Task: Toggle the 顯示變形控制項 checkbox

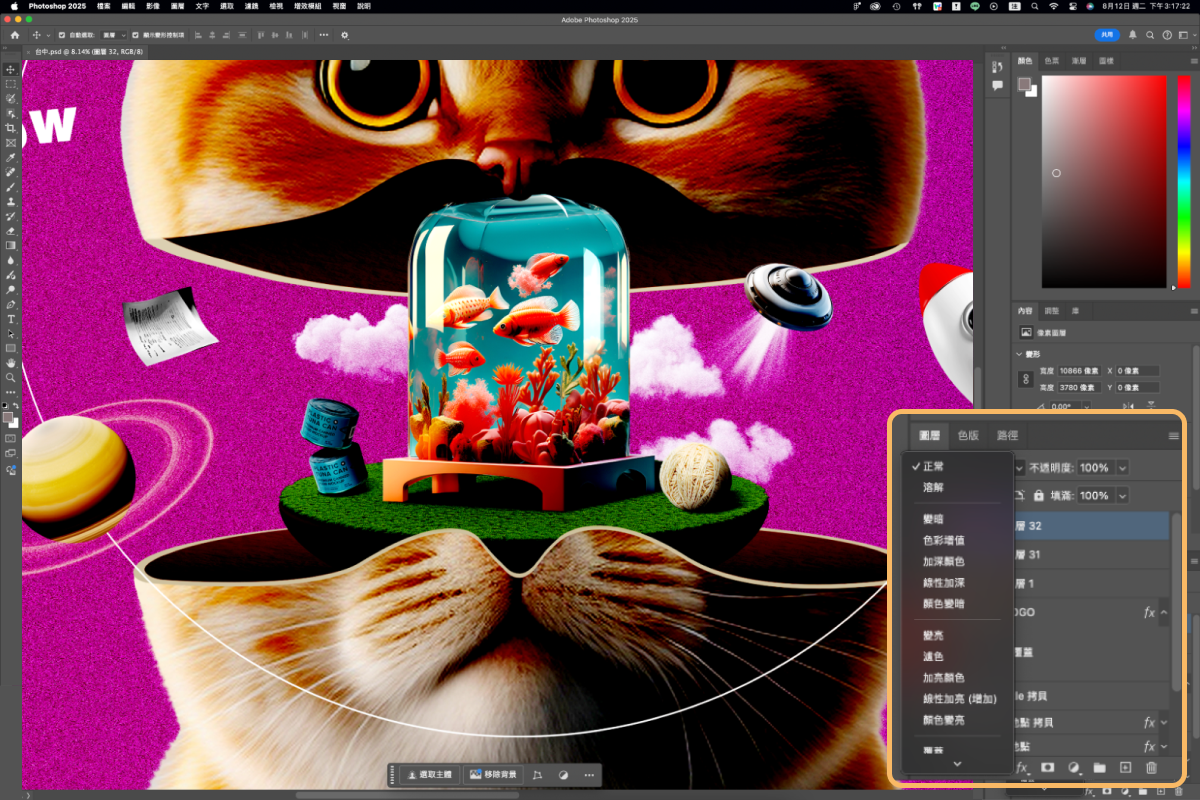Action: click(135, 35)
